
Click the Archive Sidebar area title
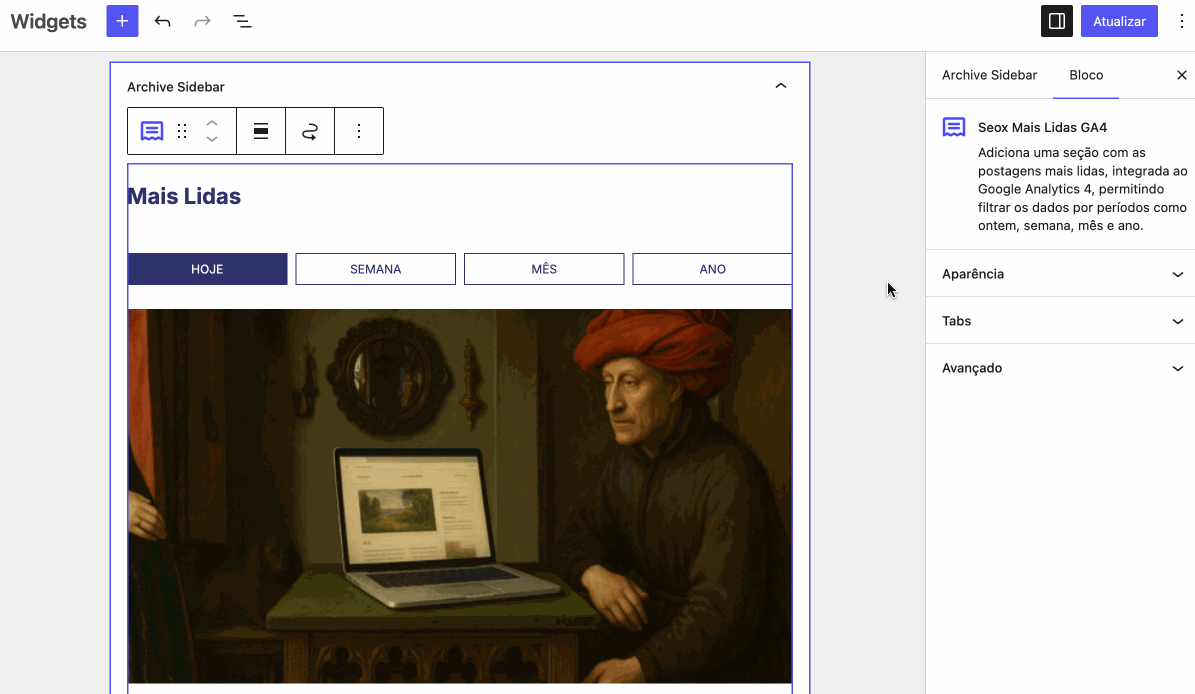(x=176, y=87)
